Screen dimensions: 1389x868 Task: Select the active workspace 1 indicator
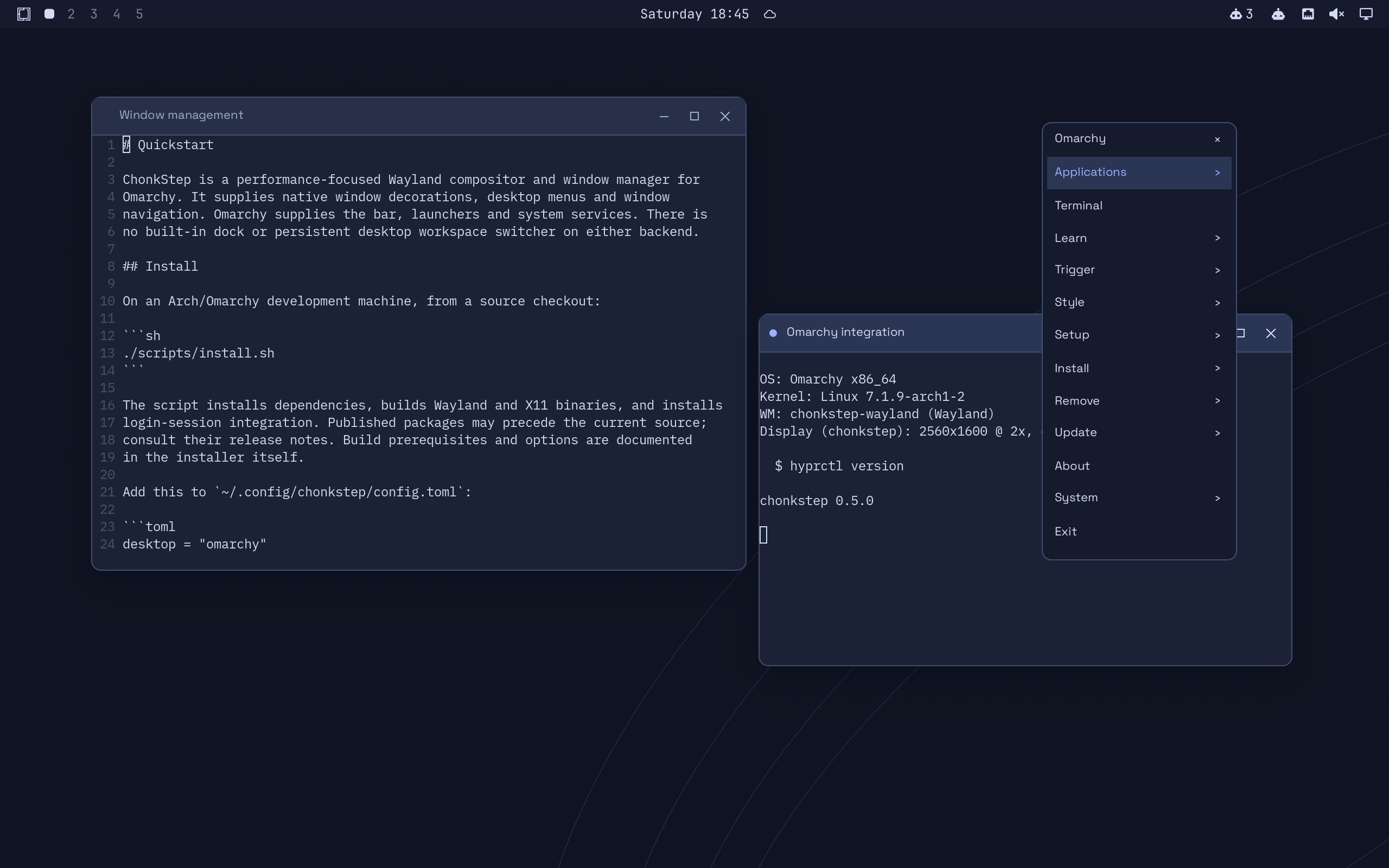point(49,14)
